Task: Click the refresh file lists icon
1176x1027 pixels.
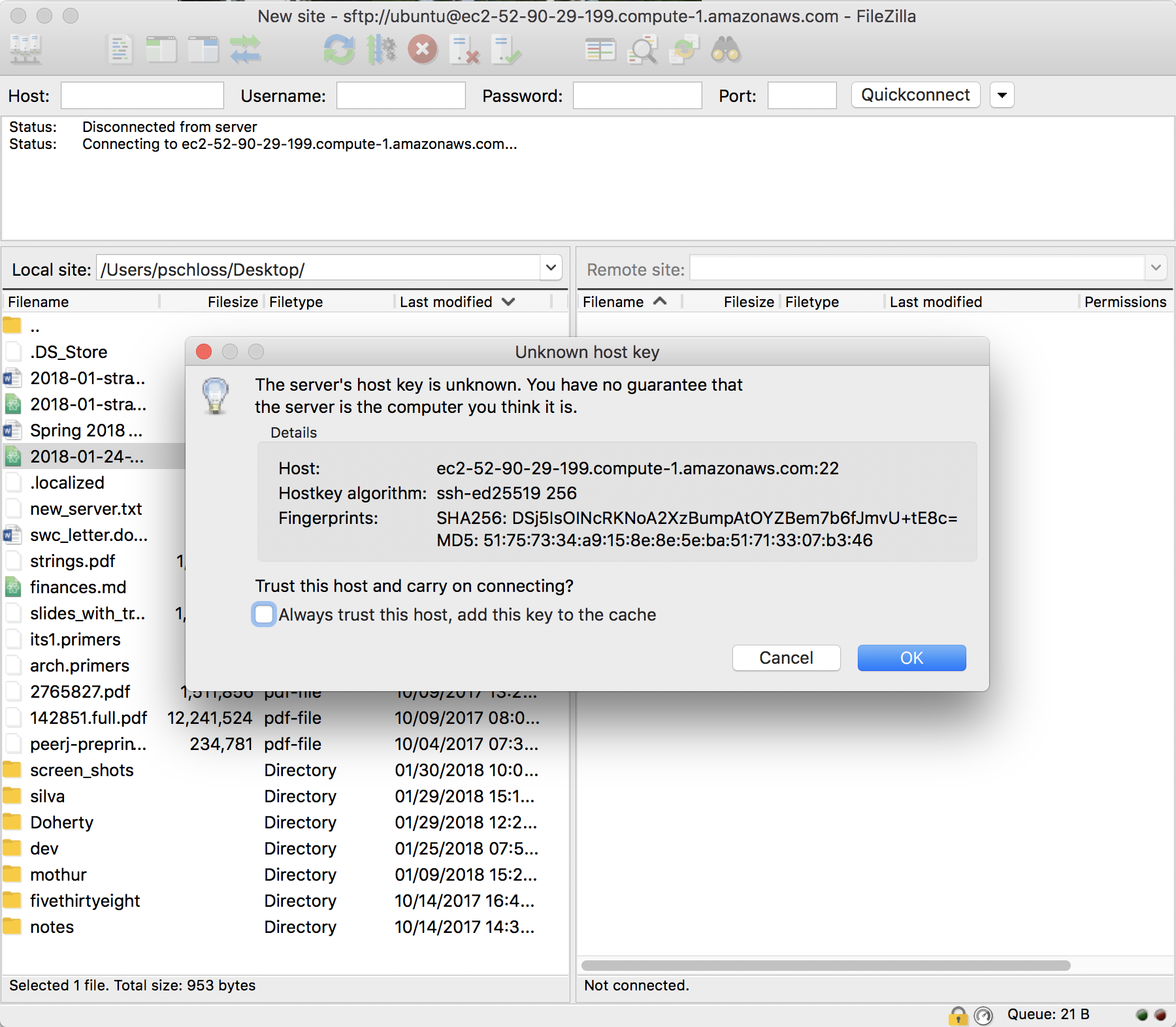Action: [x=339, y=50]
